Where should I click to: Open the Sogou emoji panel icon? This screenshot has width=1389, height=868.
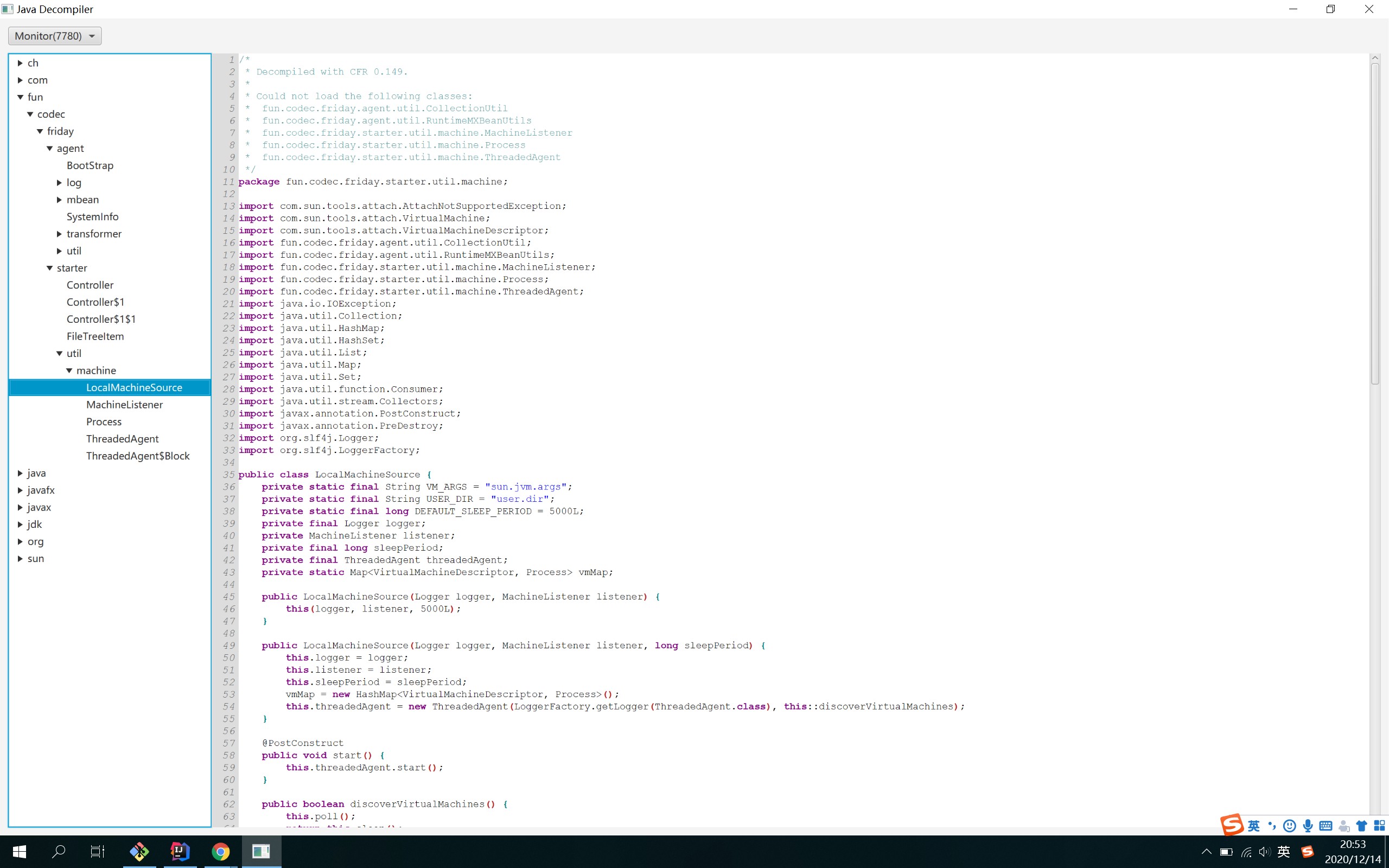coord(1289,825)
